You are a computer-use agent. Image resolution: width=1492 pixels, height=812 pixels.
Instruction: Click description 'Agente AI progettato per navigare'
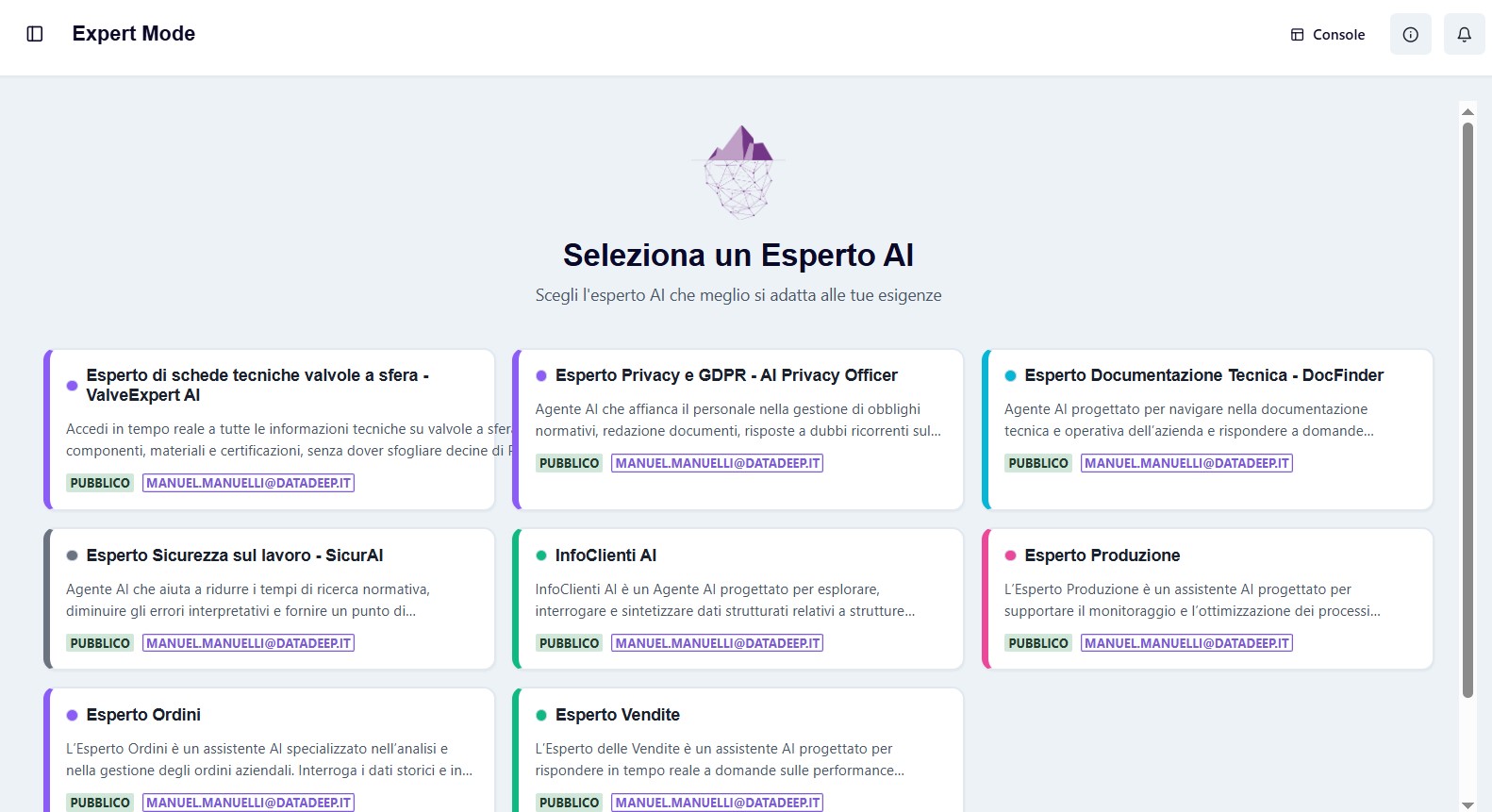tap(1189, 420)
